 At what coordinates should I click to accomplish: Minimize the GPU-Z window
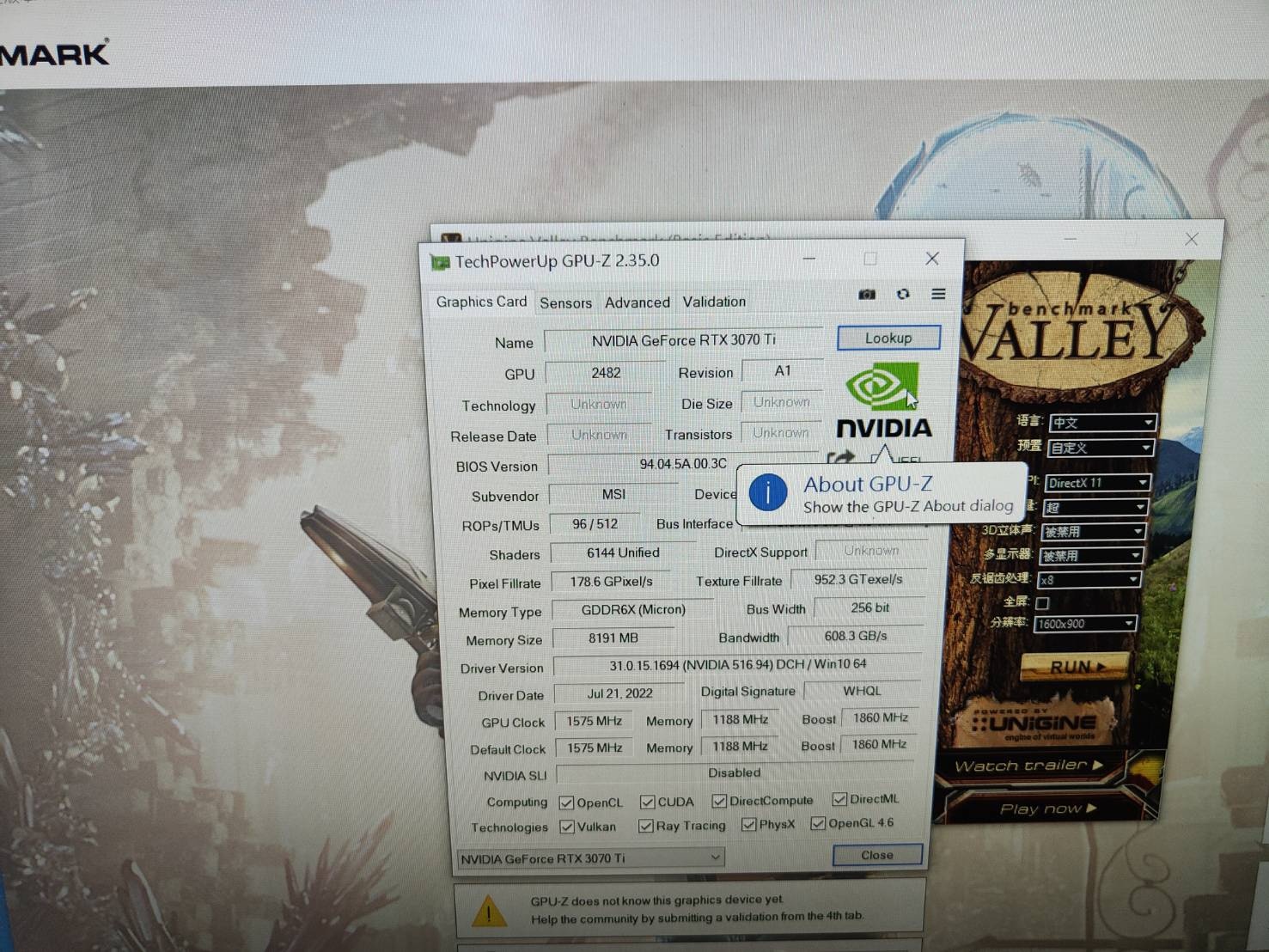point(809,259)
